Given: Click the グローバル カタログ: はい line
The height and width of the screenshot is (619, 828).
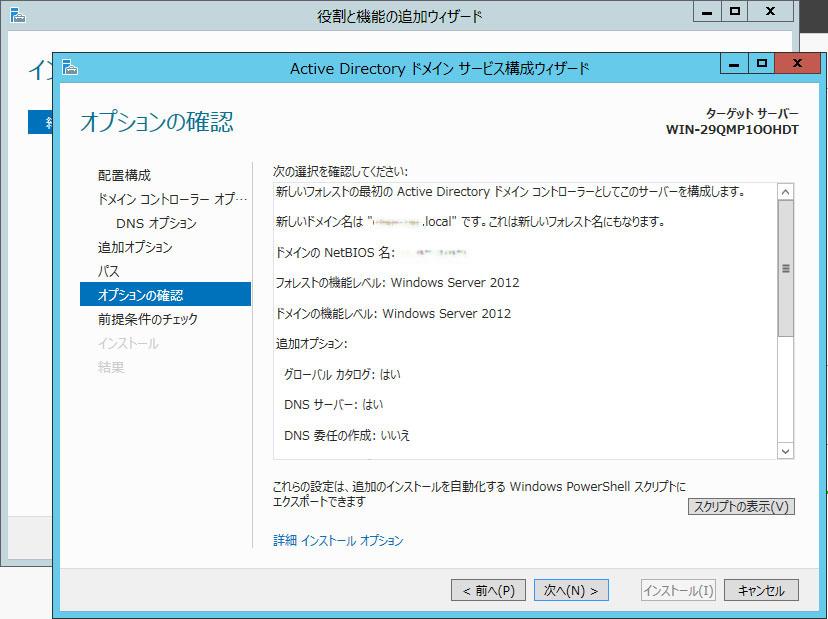Looking at the screenshot, I should (x=342, y=374).
